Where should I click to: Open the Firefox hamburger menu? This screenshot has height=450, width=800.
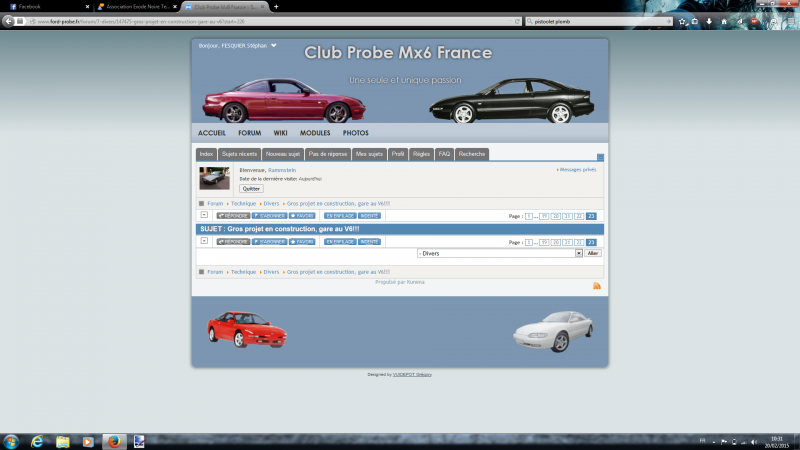791,21
